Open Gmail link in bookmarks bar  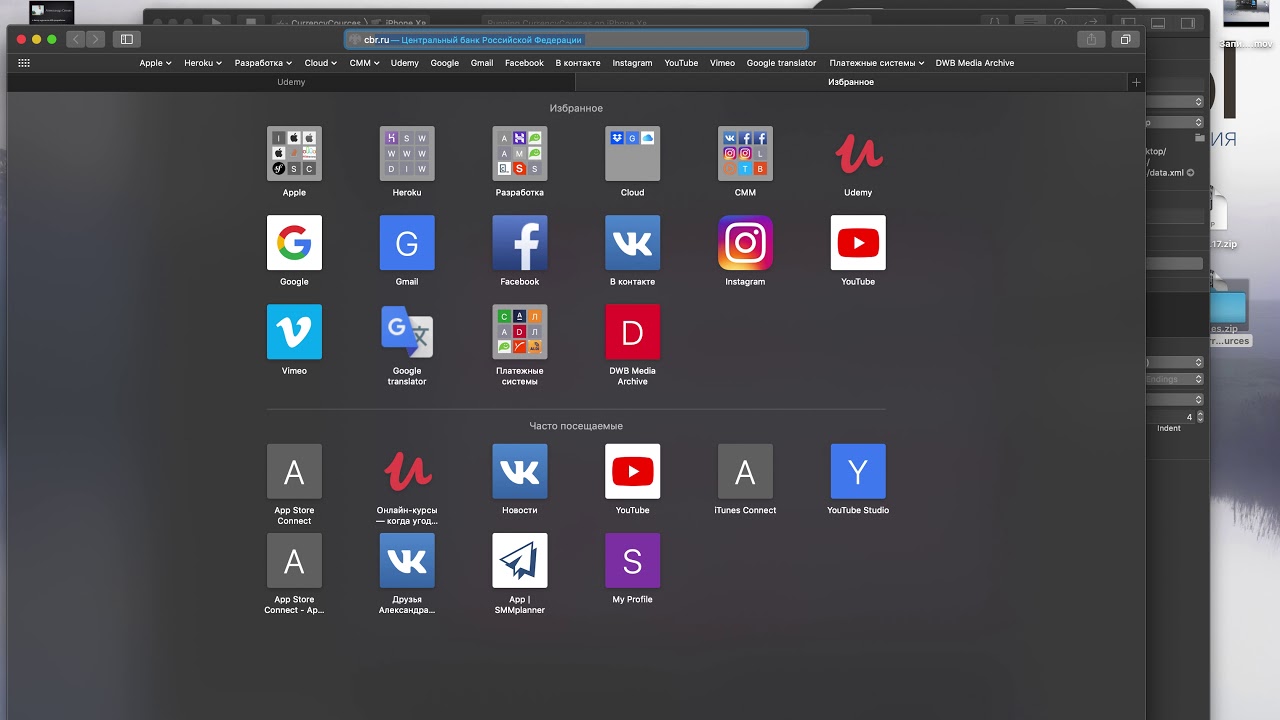point(482,63)
